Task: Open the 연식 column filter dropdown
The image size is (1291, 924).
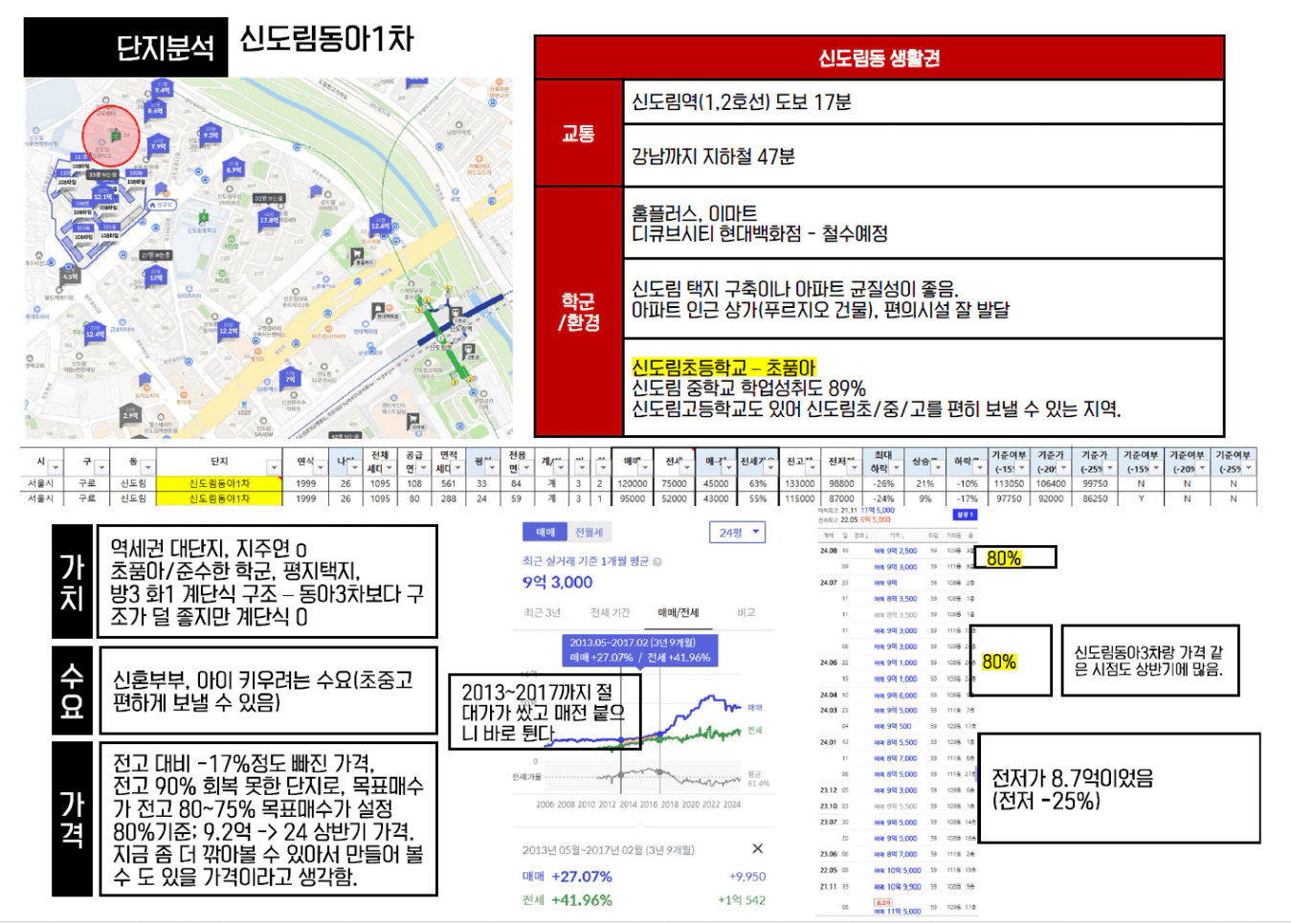Action: pos(321,468)
